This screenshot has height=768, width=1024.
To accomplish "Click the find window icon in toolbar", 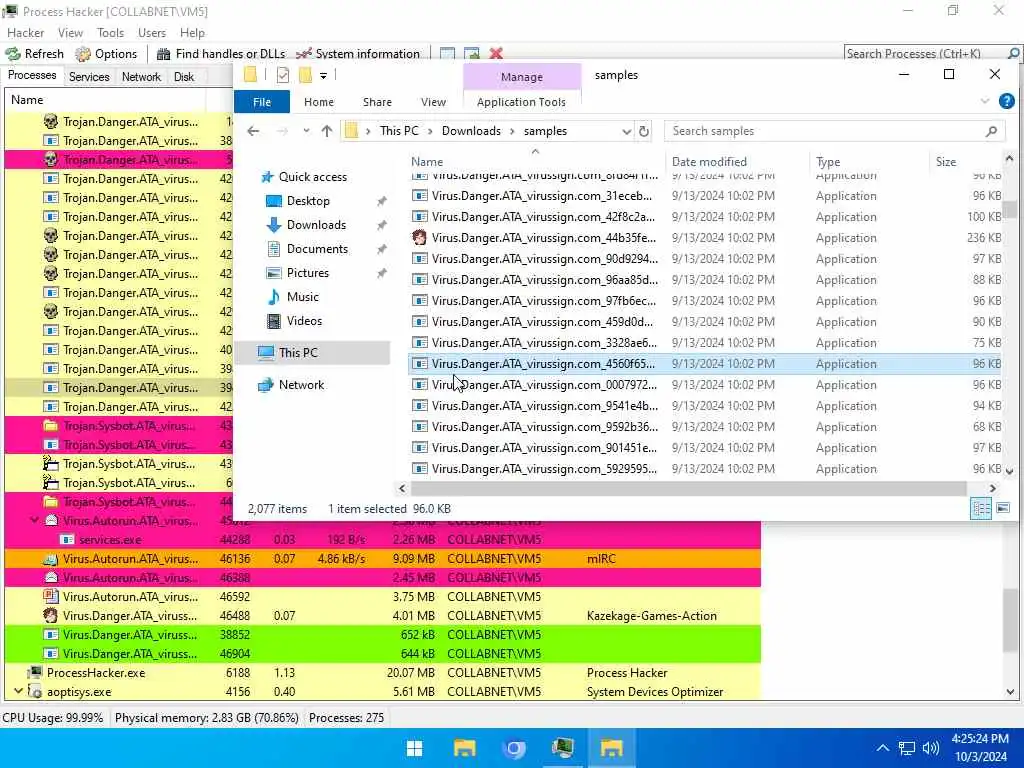I will [x=447, y=54].
